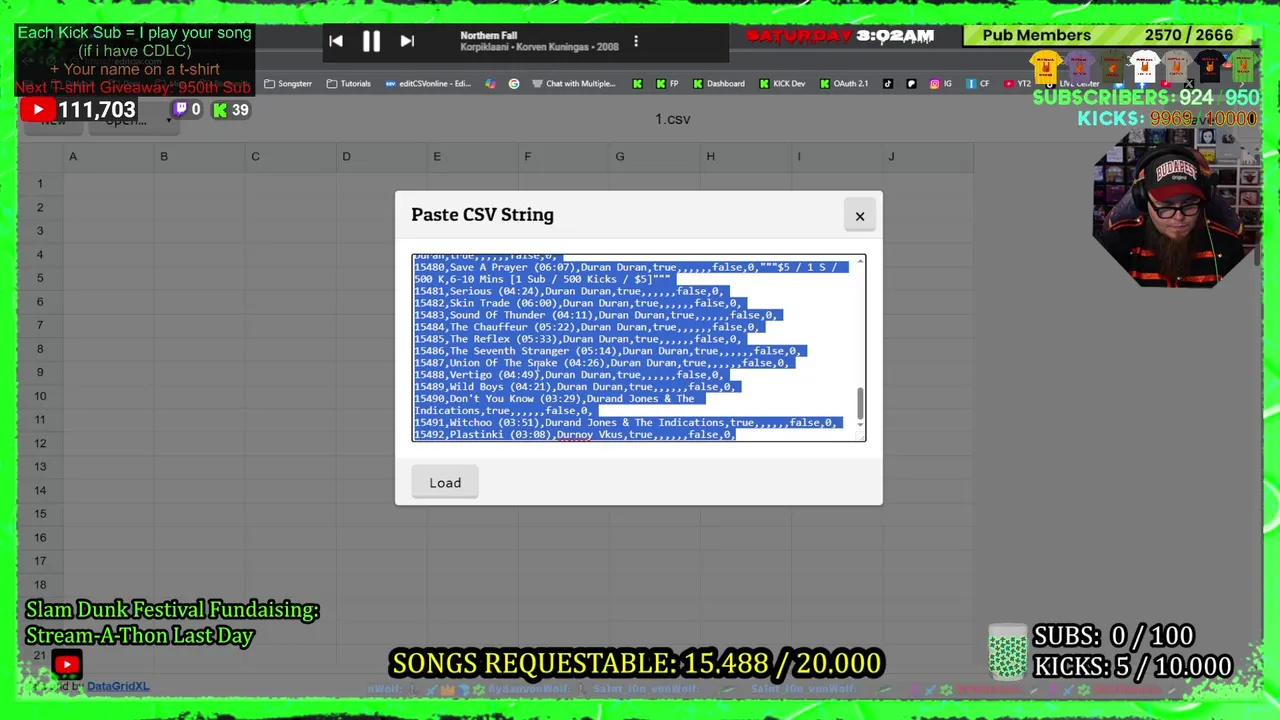This screenshot has width=1280, height=720.
Task: Select row 1 header
Action: click(41, 184)
